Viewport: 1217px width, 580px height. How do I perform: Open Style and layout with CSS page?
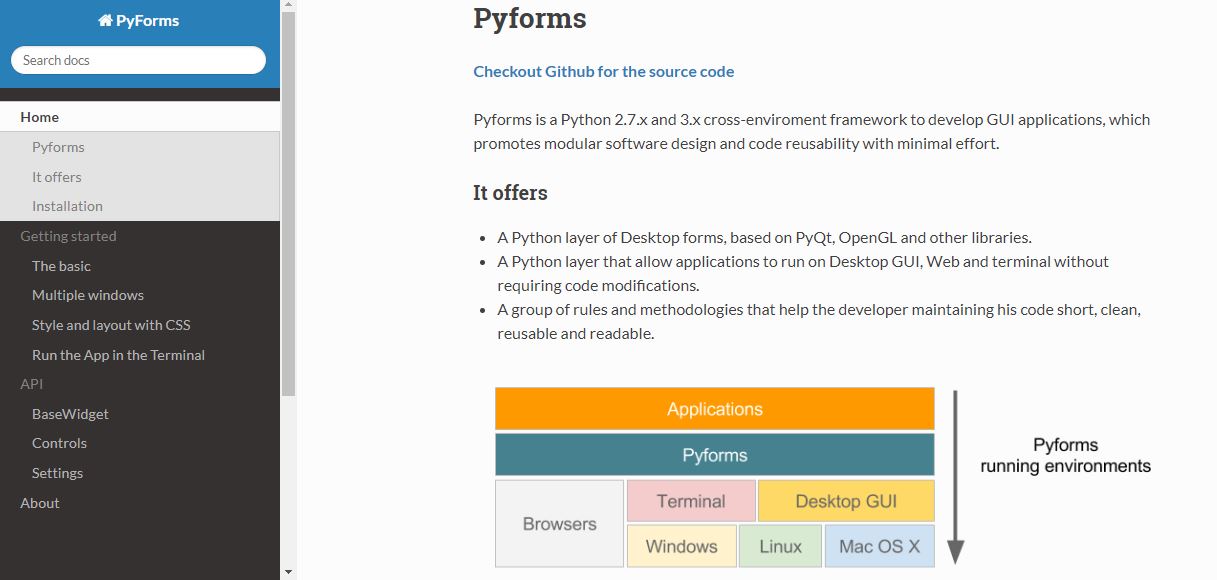click(x=111, y=325)
